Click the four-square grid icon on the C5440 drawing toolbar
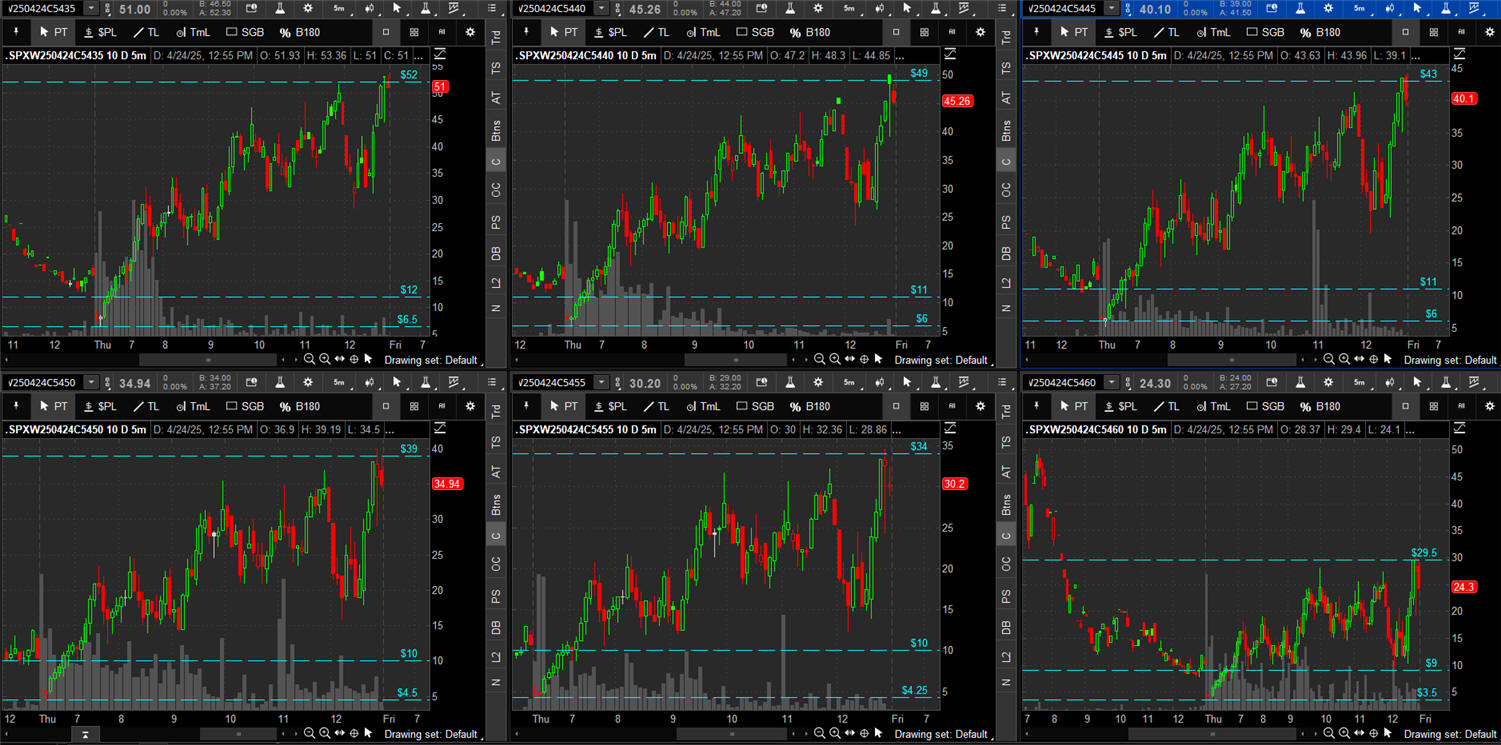This screenshot has width=1501, height=745. (924, 32)
